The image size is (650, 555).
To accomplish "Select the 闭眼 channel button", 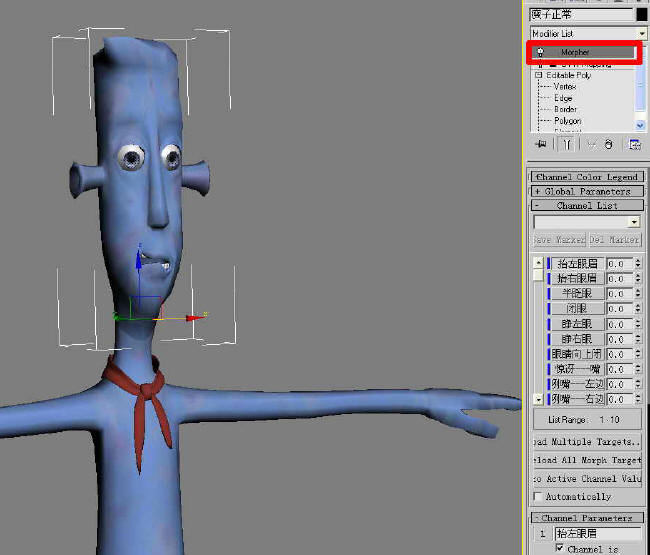I will point(577,309).
